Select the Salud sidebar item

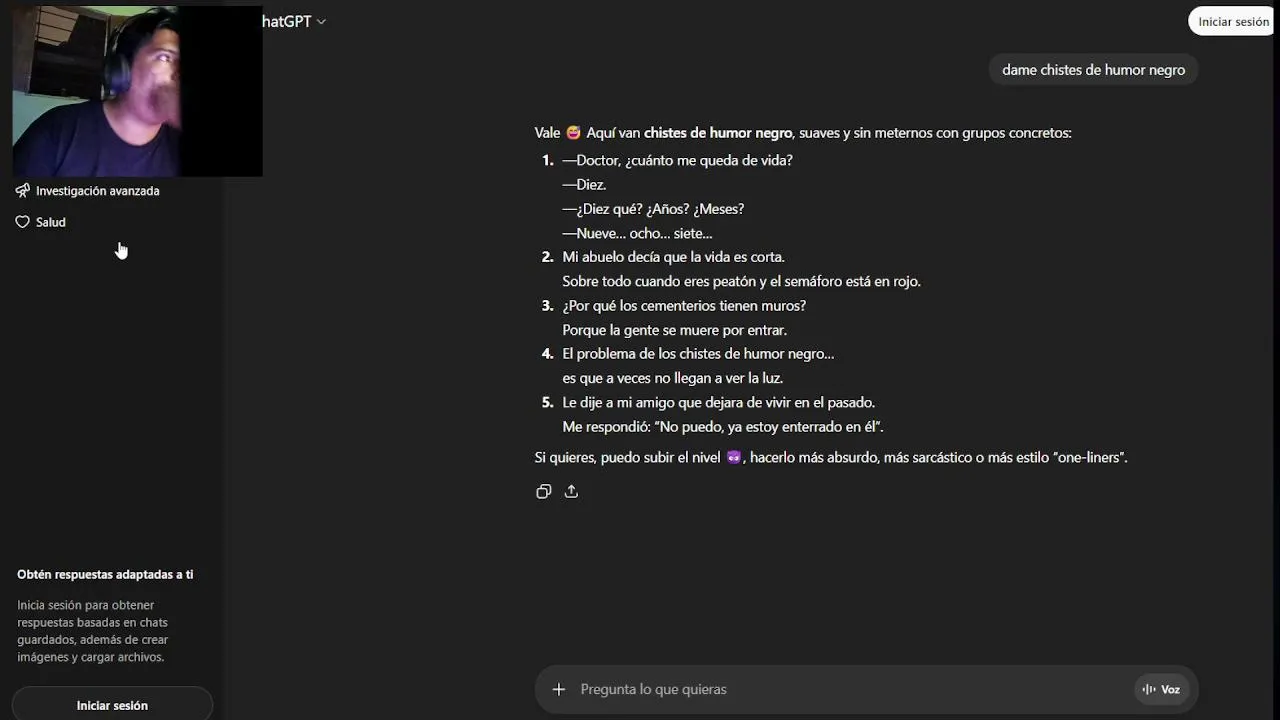(x=50, y=222)
